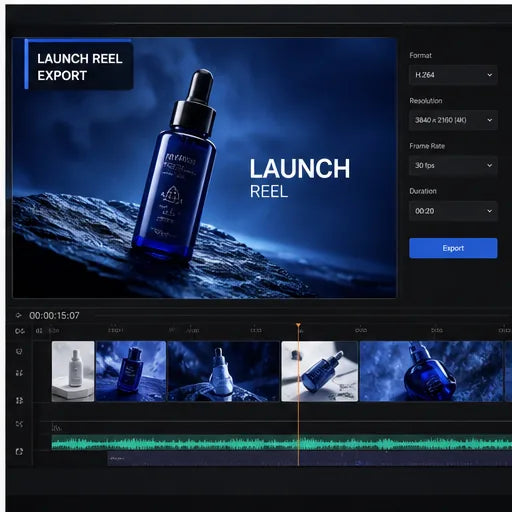Click the blue Export button

coord(453,248)
